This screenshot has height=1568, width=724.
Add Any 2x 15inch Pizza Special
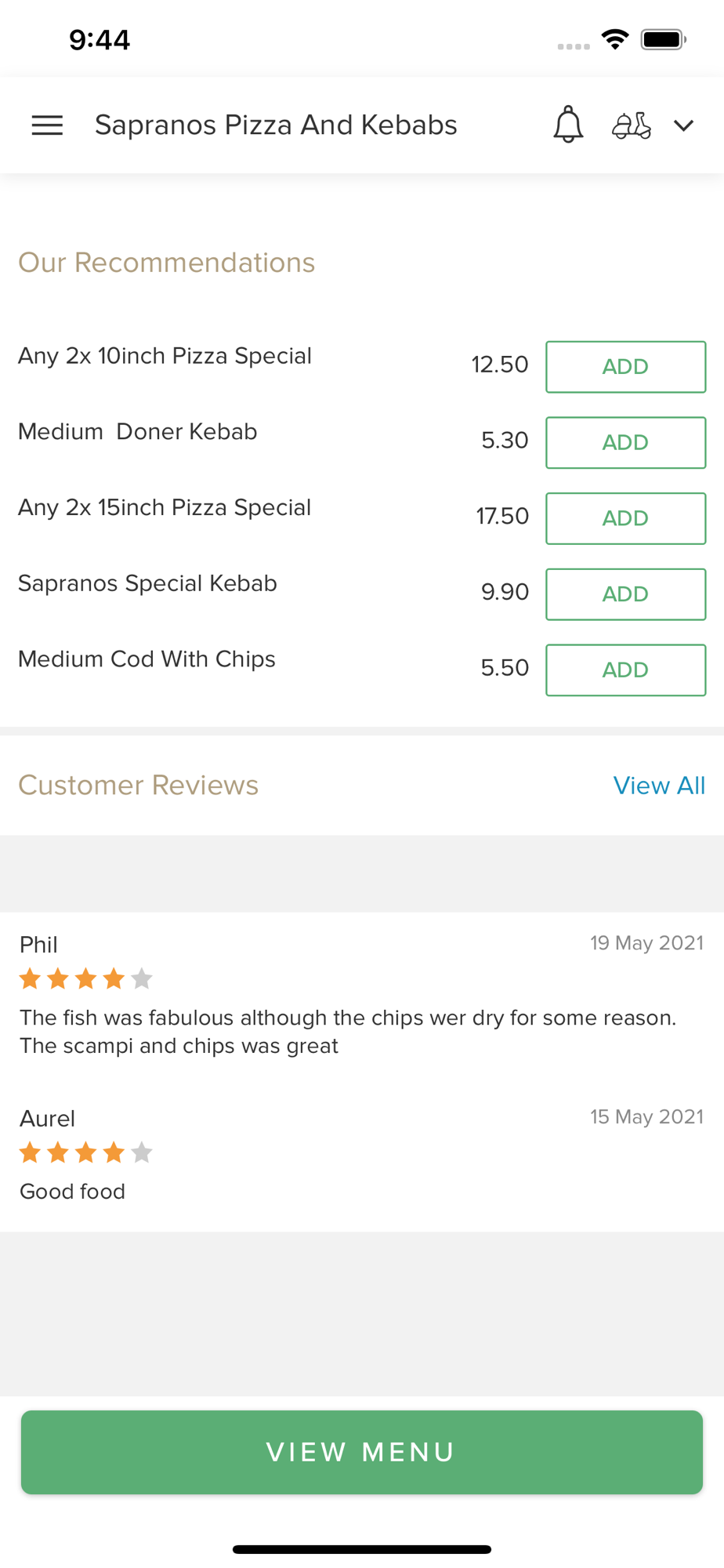[625, 518]
